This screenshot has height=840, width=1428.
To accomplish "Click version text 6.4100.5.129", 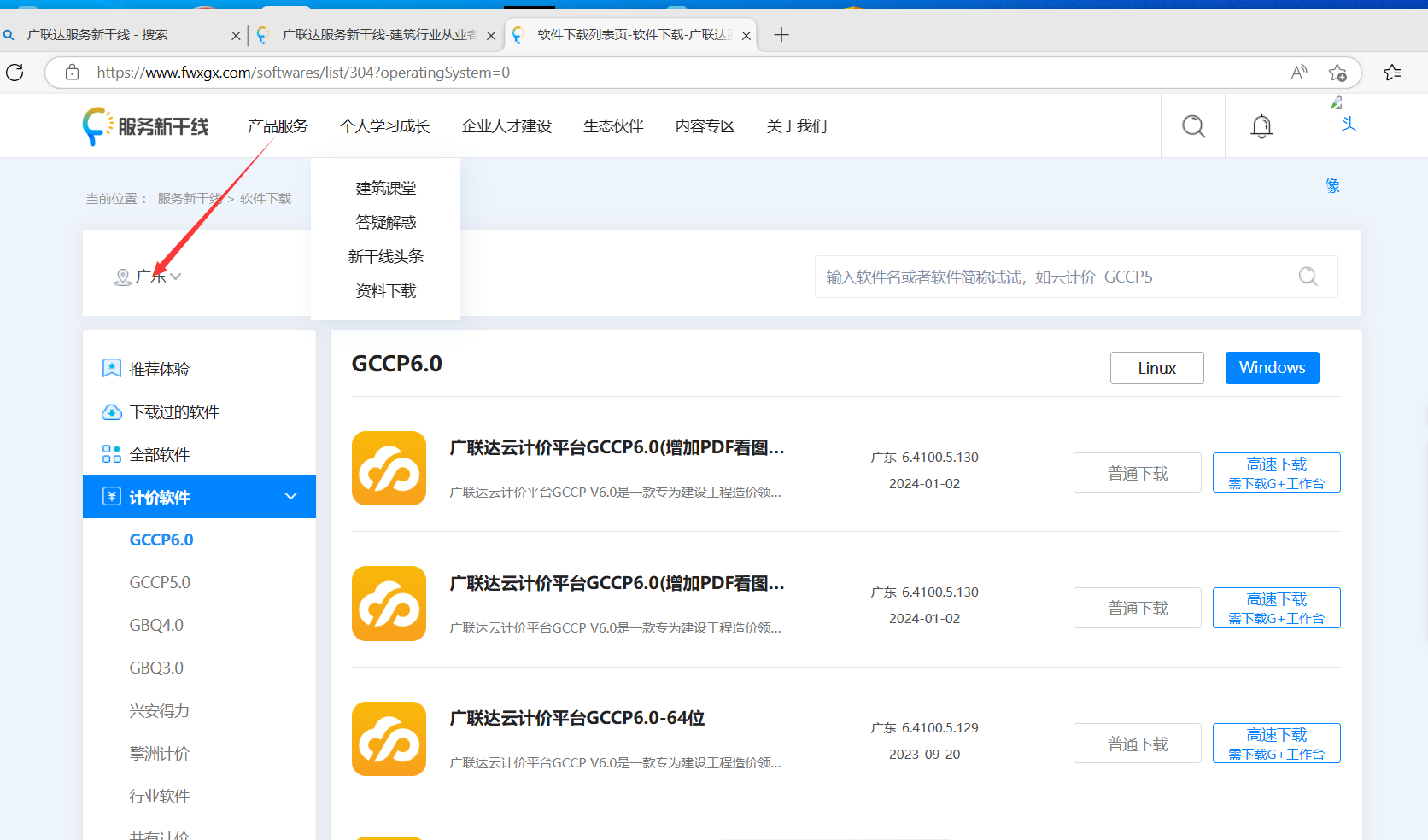I will pos(940,727).
